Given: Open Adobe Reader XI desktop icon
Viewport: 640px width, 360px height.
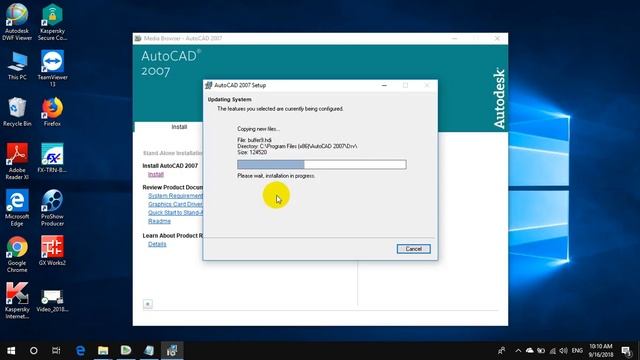Looking at the screenshot, I should [x=17, y=161].
